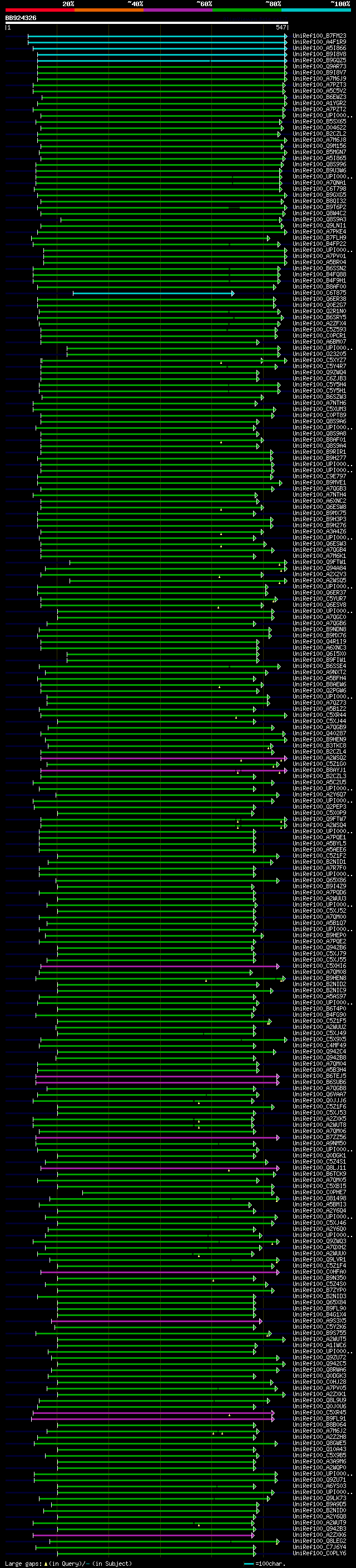The image size is (356, 1568).
Task: Select the UniRef100_A7M6J9 label
Action: click(x=319, y=78)
